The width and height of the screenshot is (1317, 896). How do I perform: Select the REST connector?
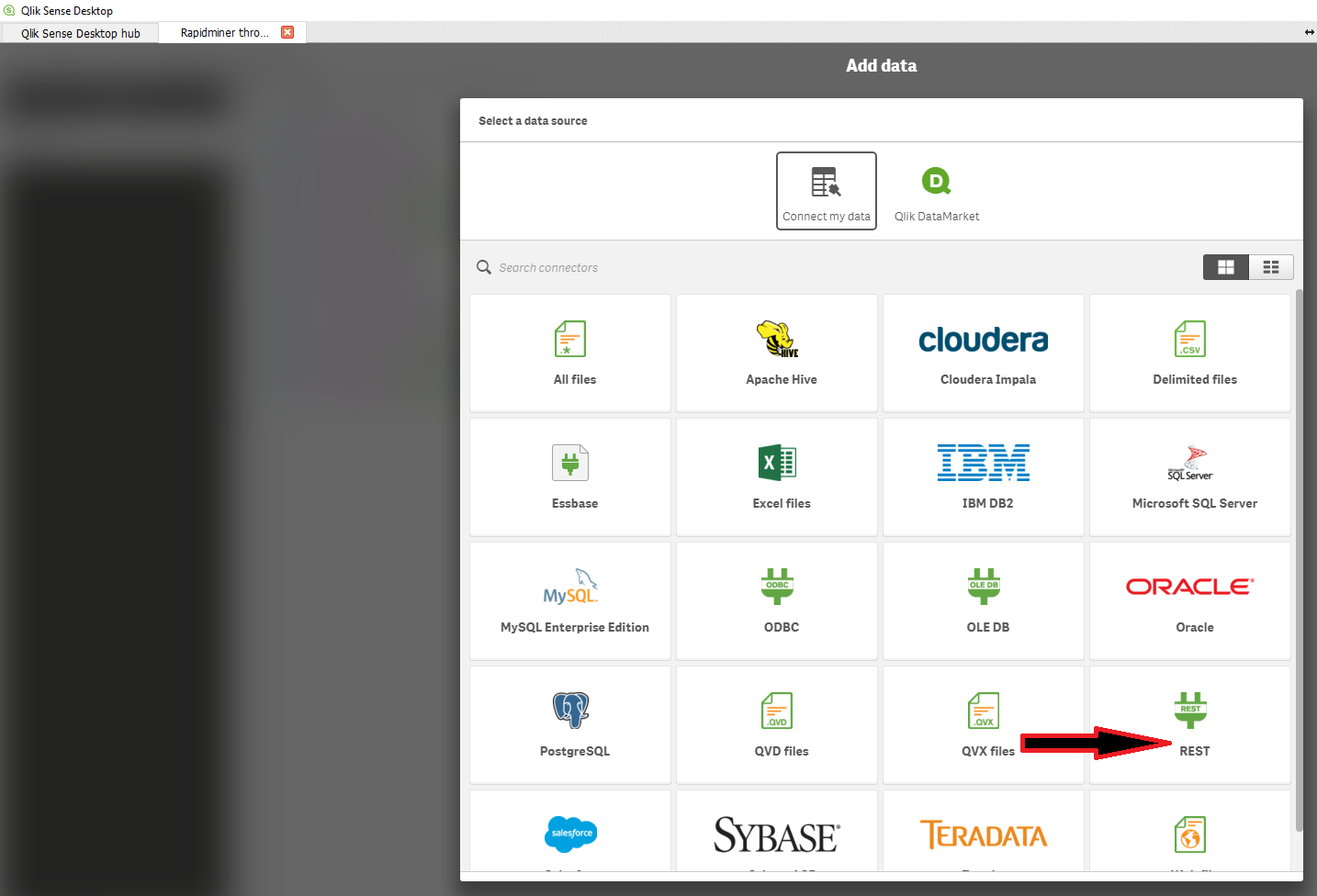tap(1190, 724)
